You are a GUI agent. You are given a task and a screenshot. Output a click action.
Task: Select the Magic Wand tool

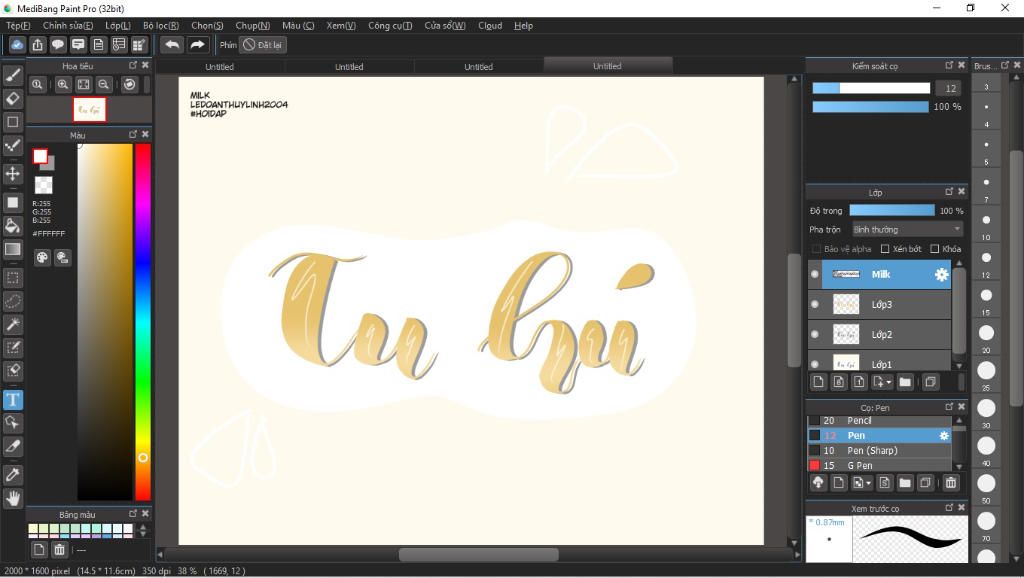12,324
